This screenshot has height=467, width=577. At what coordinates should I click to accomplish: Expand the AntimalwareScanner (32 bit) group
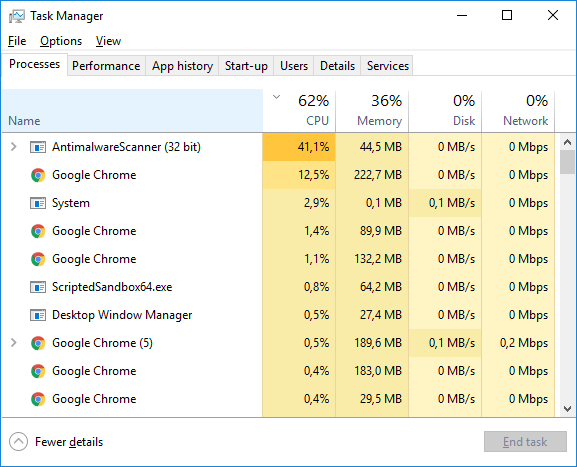pyautogui.click(x=14, y=147)
